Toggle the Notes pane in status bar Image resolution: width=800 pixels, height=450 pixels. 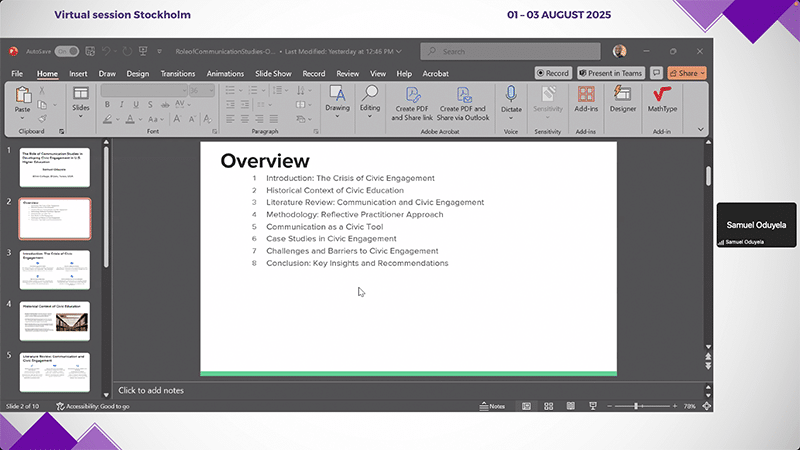[492, 406]
